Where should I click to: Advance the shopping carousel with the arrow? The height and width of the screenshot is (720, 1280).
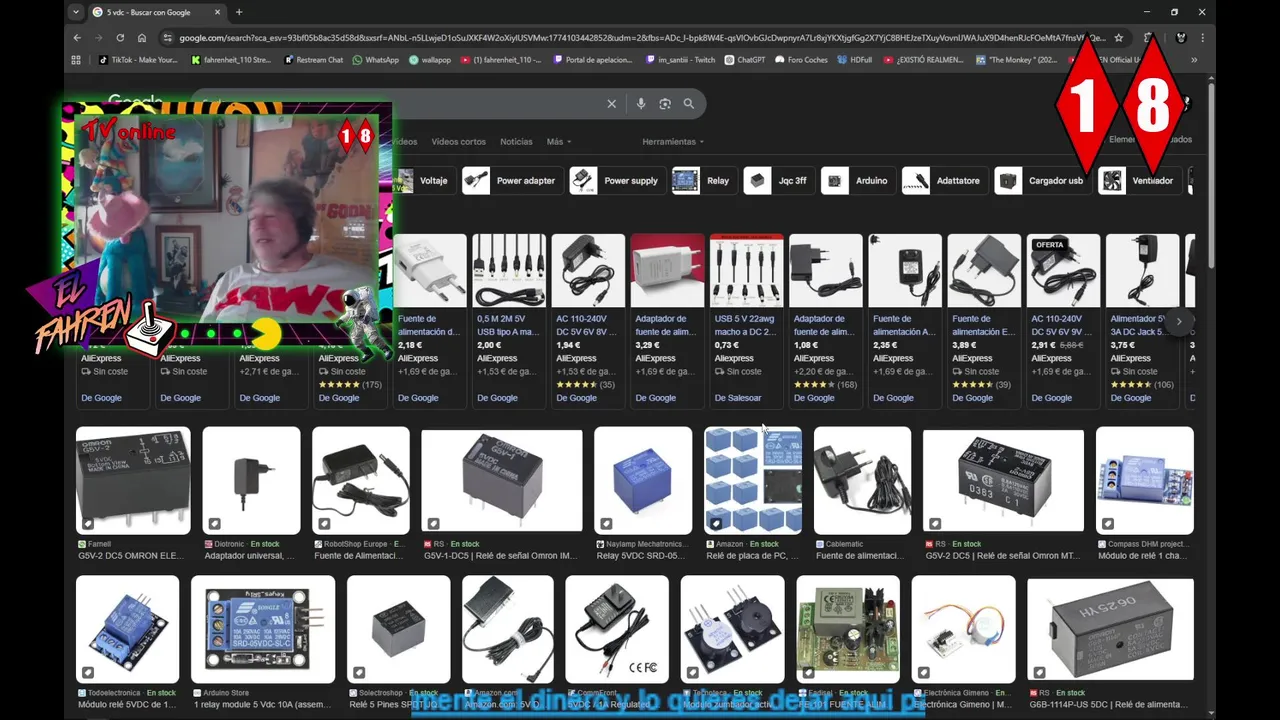[1179, 322]
